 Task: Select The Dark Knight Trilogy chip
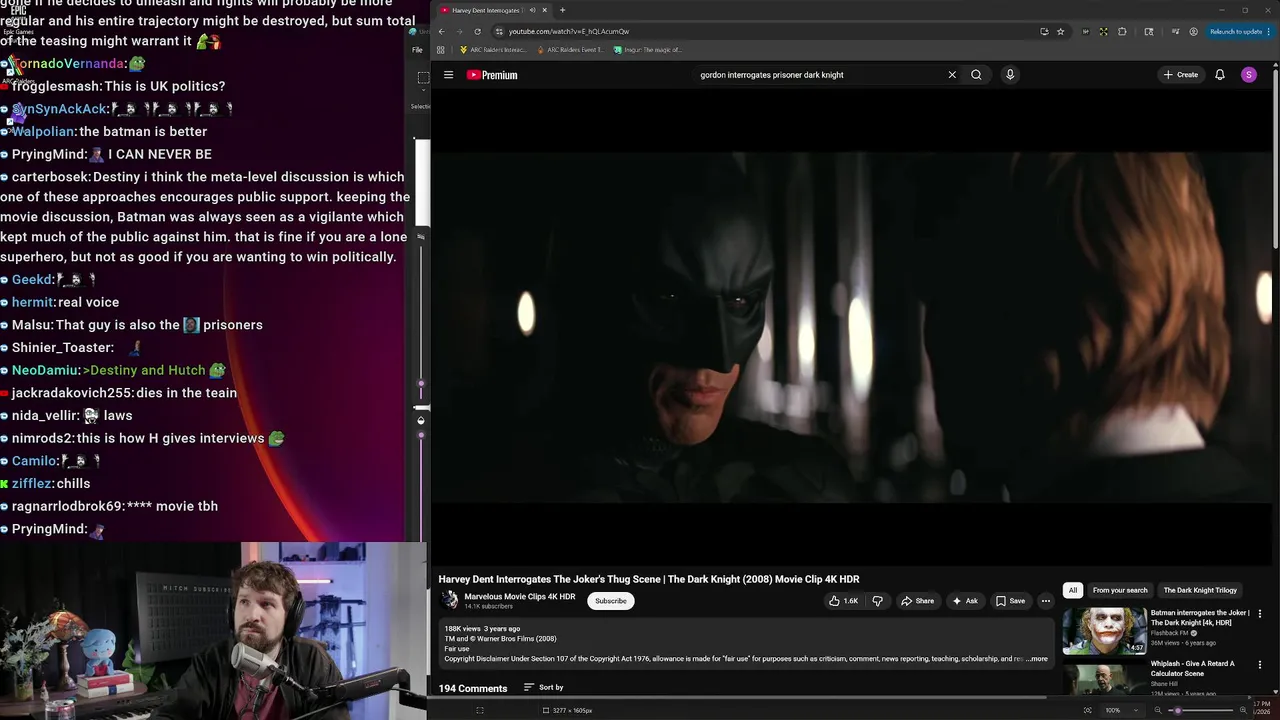coord(1200,590)
